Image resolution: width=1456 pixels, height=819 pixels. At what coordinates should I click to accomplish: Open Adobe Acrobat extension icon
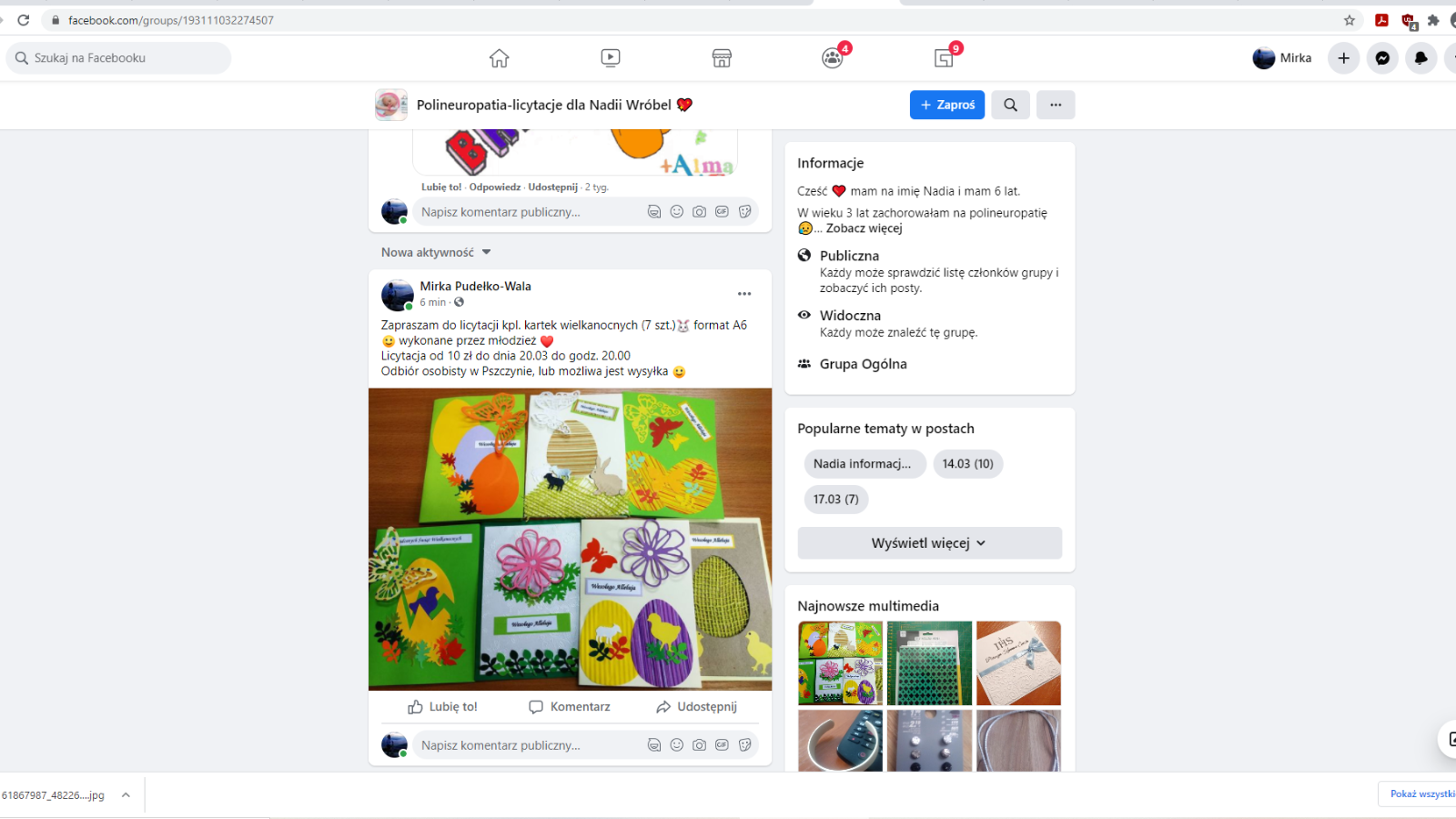coord(1381,20)
